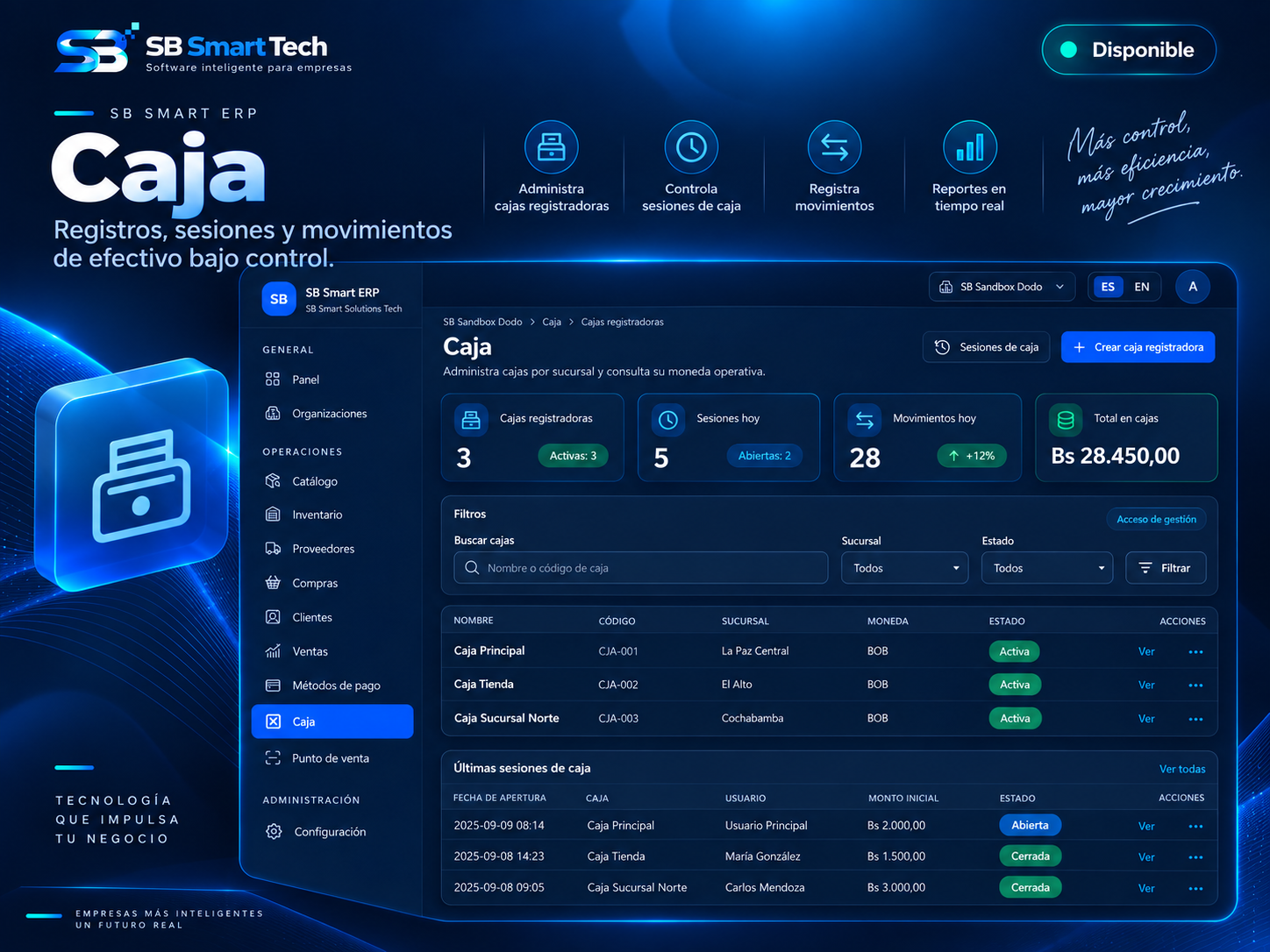
Task: Switch language to EN
Action: click(1142, 287)
